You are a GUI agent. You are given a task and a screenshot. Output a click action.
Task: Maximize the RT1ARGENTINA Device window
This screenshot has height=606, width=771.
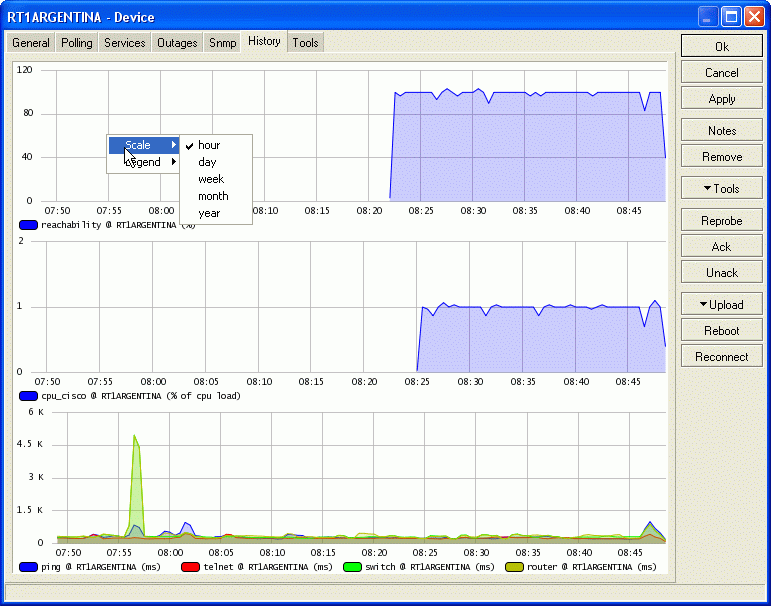pyautogui.click(x=731, y=17)
